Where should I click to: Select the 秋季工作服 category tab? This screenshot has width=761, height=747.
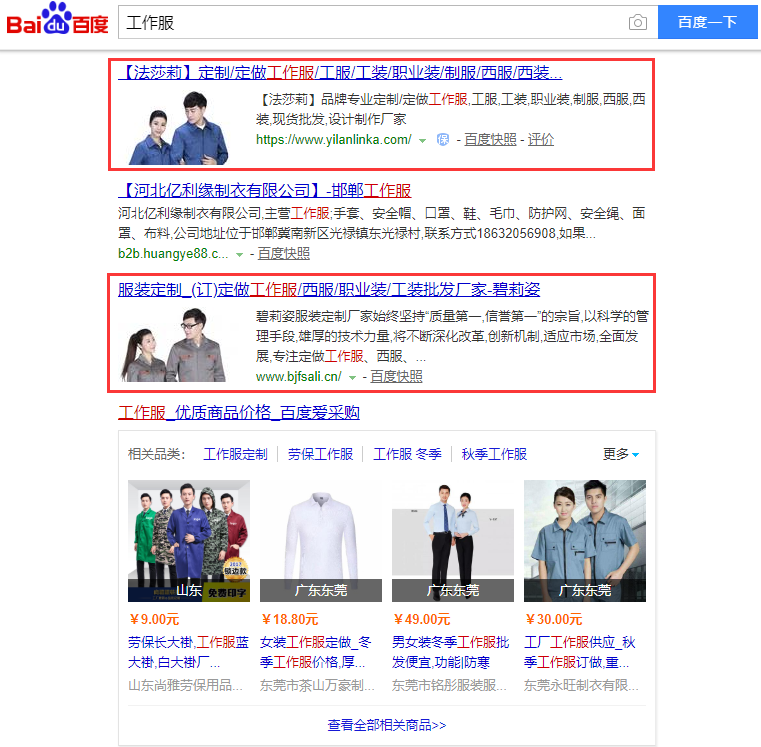click(x=494, y=454)
